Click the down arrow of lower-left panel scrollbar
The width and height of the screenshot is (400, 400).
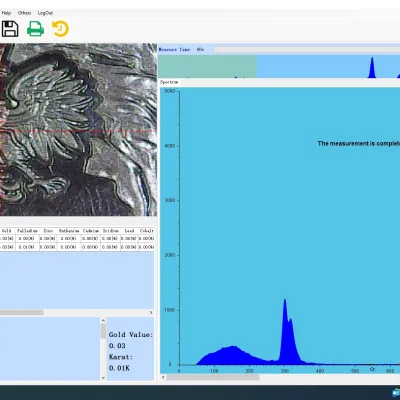(x=103, y=378)
